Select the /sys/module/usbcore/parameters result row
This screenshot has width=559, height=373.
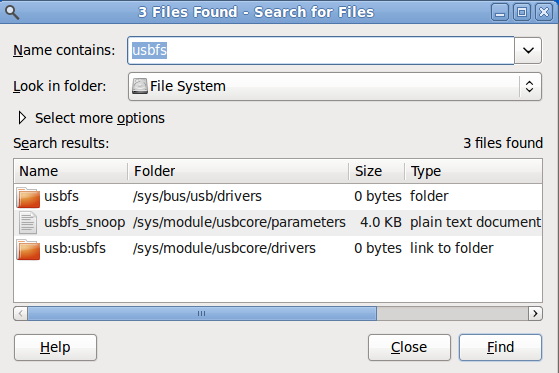(x=278, y=223)
